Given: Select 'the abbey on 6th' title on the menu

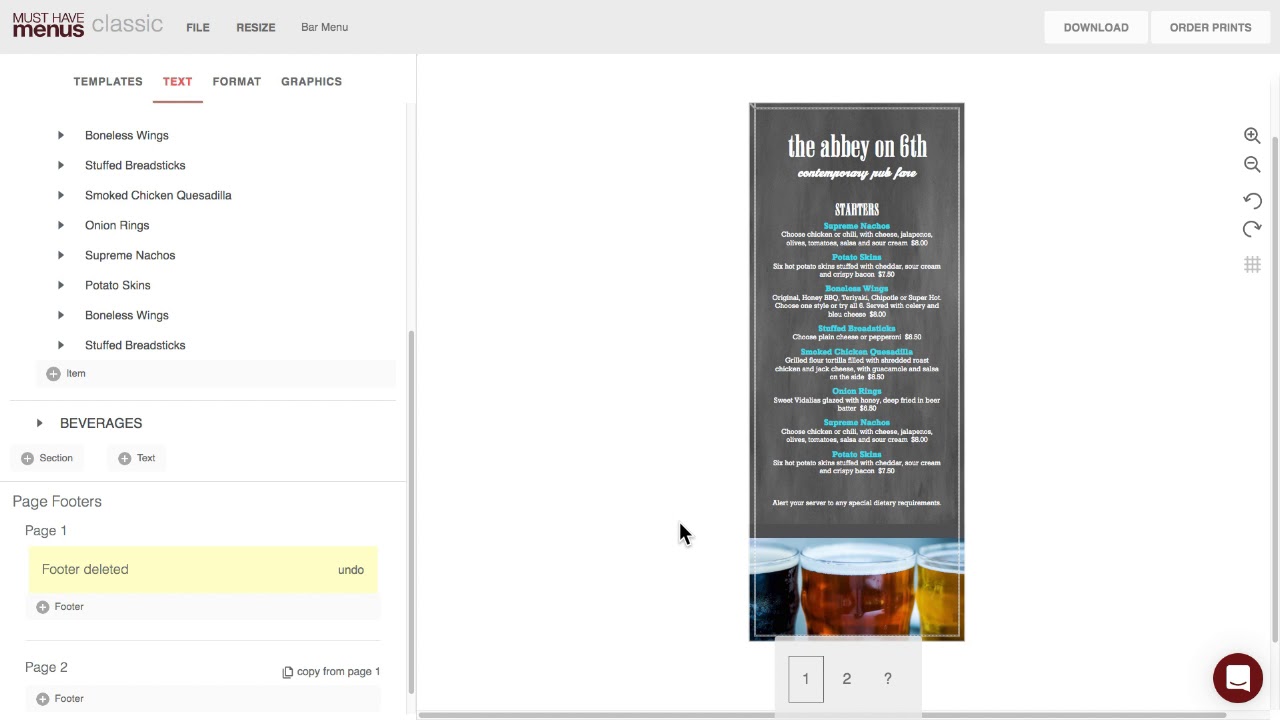Looking at the screenshot, I should tap(857, 147).
